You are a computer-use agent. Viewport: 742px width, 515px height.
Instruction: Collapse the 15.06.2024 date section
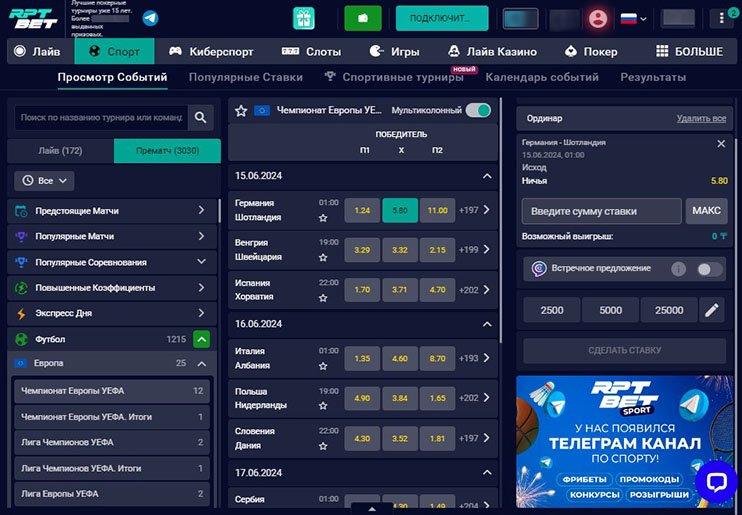pos(487,176)
